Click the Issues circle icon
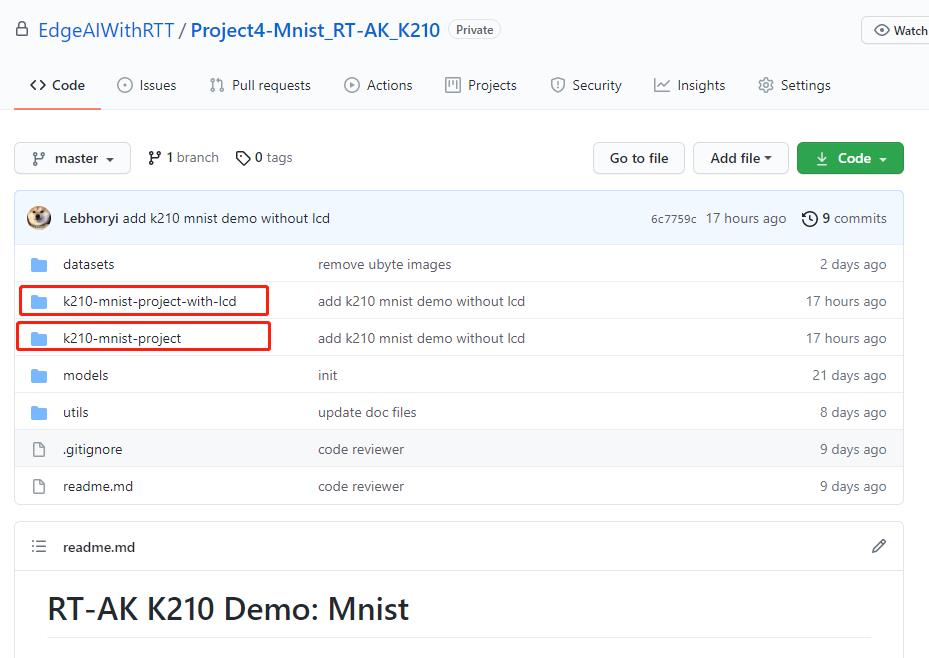Viewport: 929px width, 658px height. (x=125, y=85)
